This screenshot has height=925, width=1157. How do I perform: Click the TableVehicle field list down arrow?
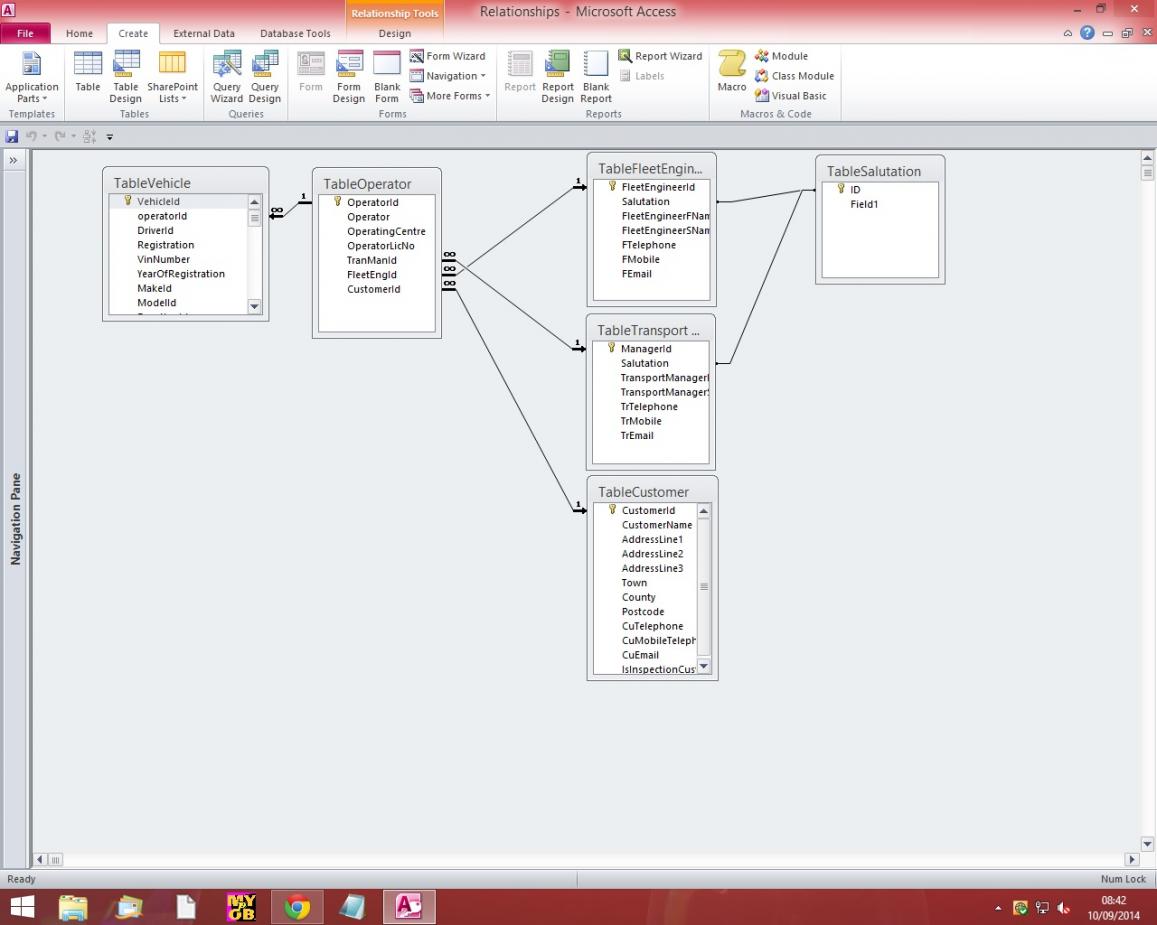click(x=255, y=306)
